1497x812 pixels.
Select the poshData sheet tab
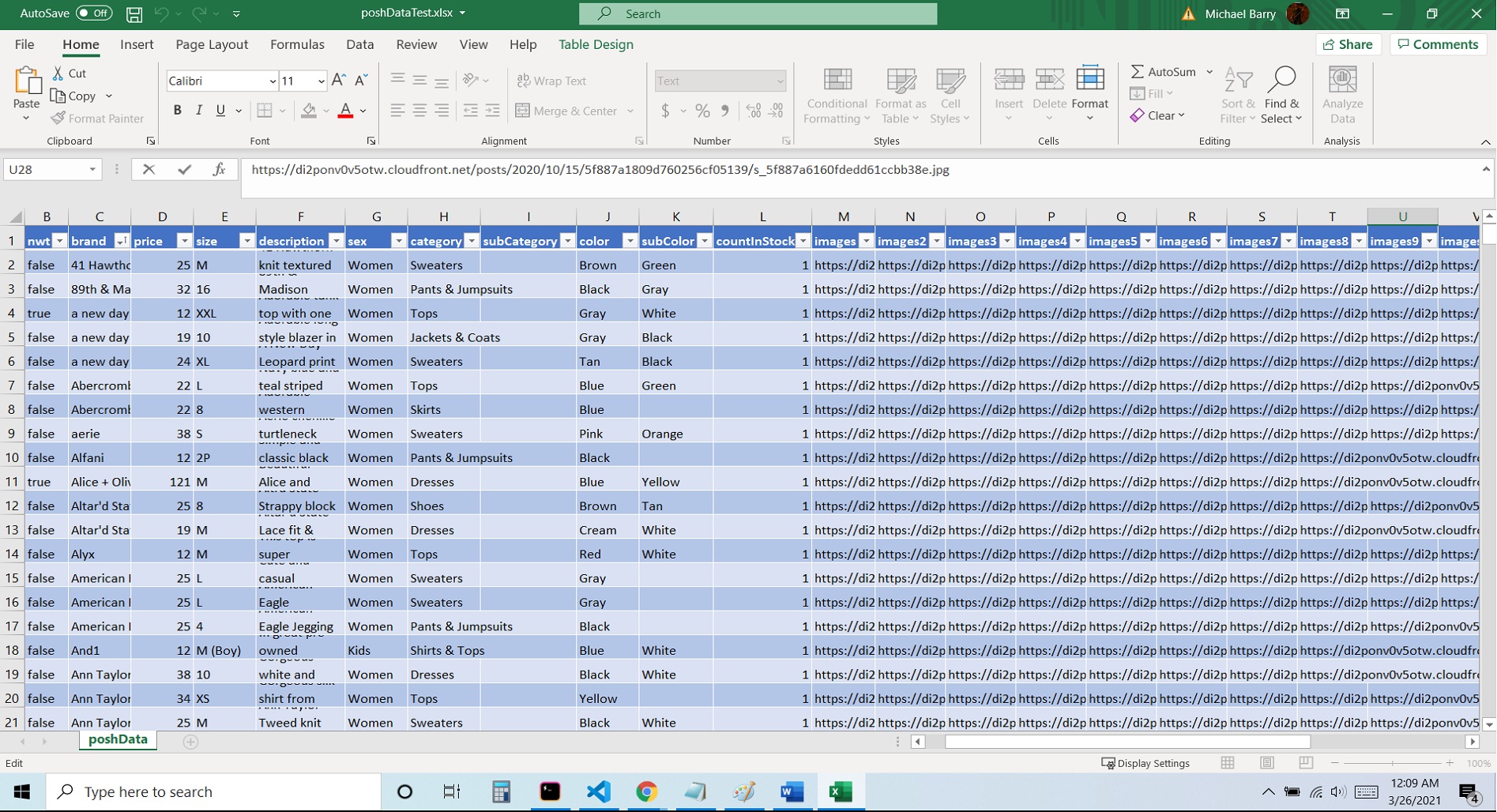118,739
